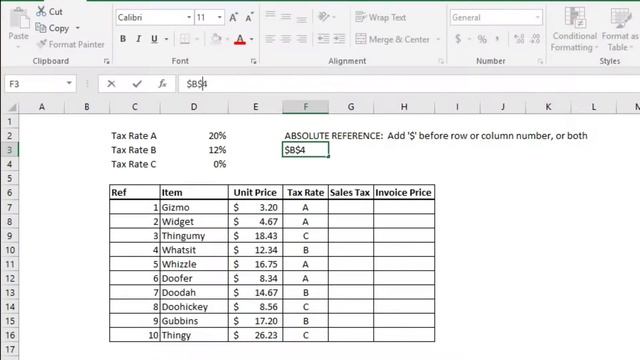Click the 'Whizzle' item cell
The image size is (640, 360).
pos(194,264)
